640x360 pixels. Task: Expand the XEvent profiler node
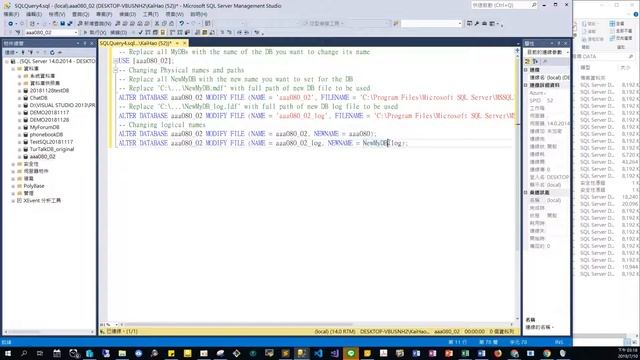13,201
